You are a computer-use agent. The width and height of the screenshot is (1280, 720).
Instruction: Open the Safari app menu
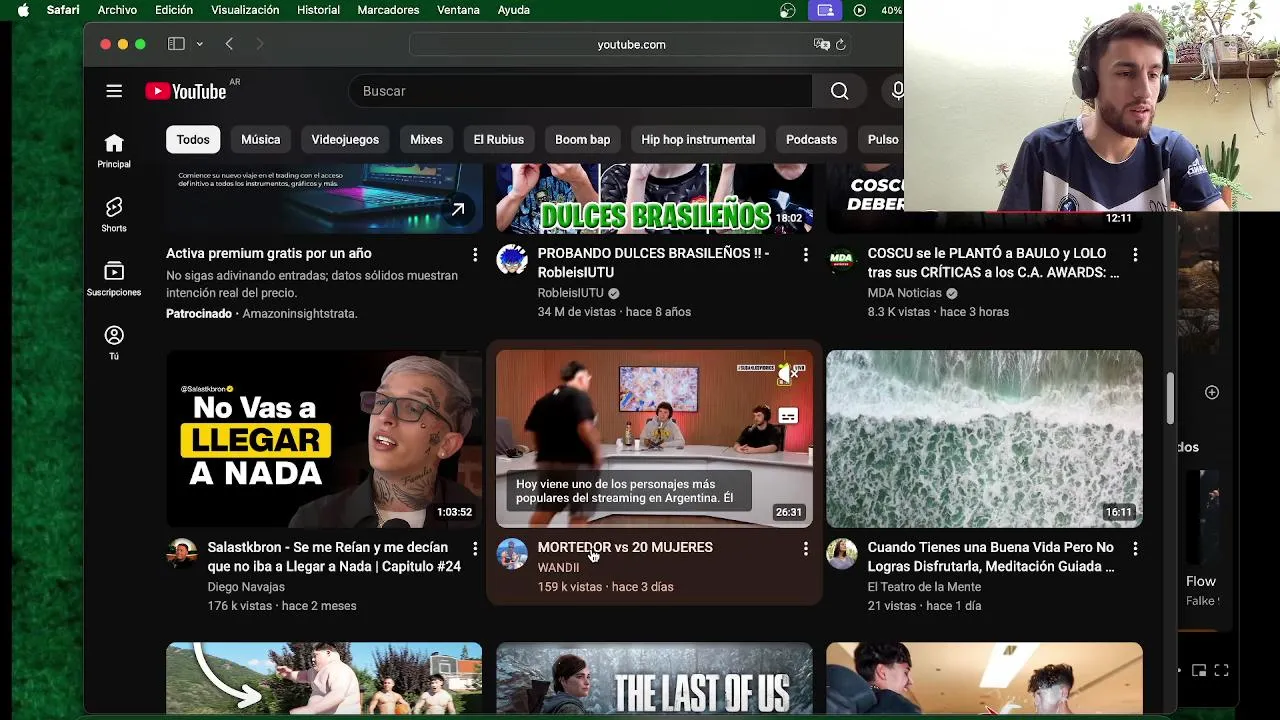(x=63, y=10)
